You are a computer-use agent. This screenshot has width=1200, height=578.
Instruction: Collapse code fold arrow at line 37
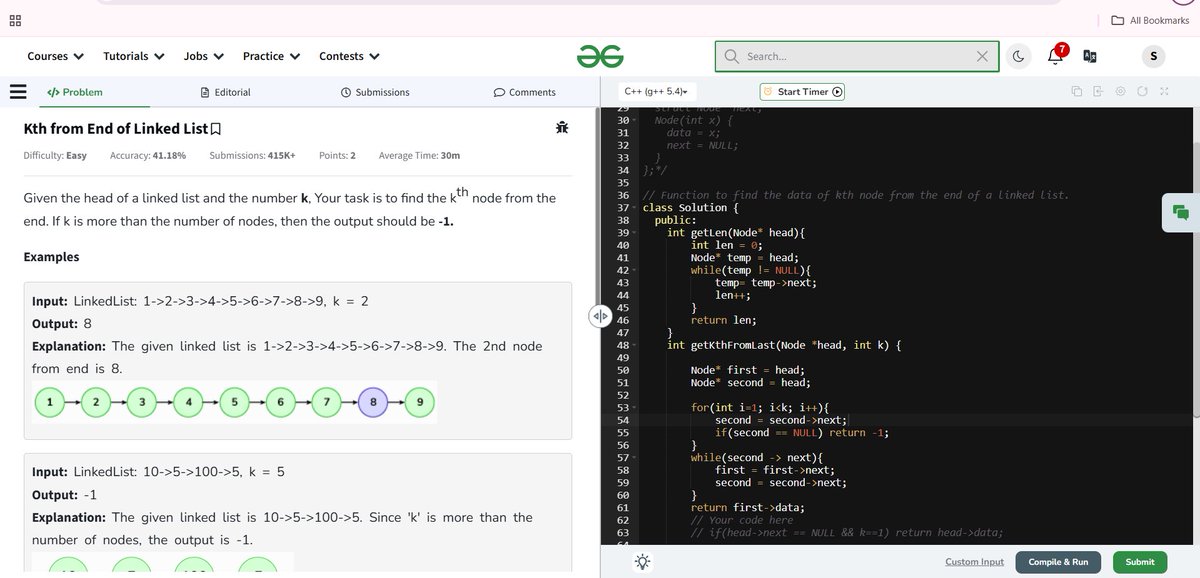tap(634, 208)
